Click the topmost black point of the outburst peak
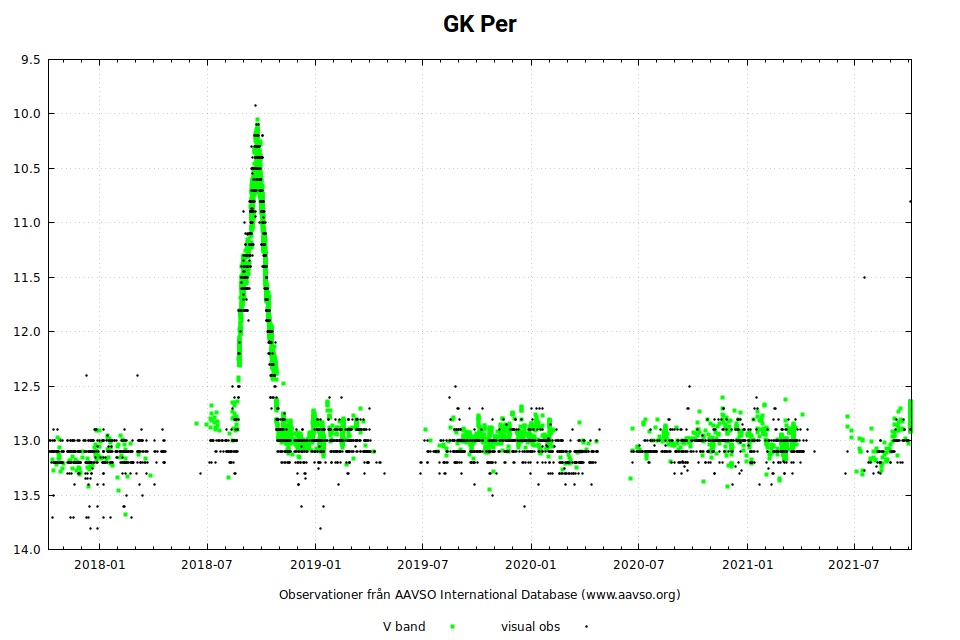Viewport: 960px width, 640px height. pos(255,105)
